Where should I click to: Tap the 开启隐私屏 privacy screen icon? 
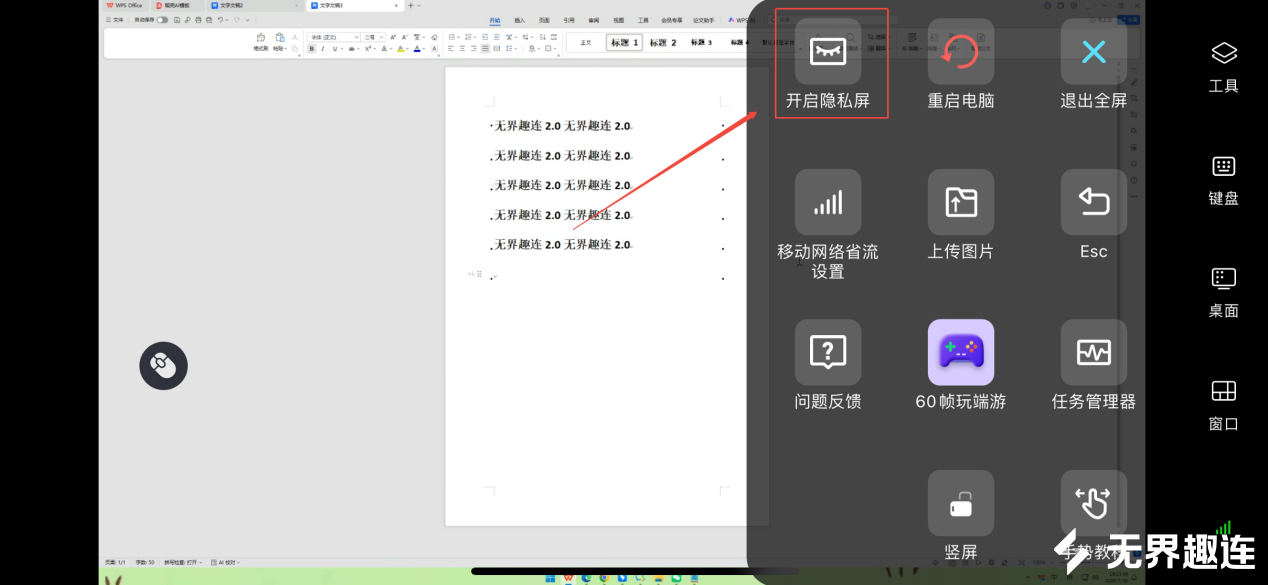[828, 51]
